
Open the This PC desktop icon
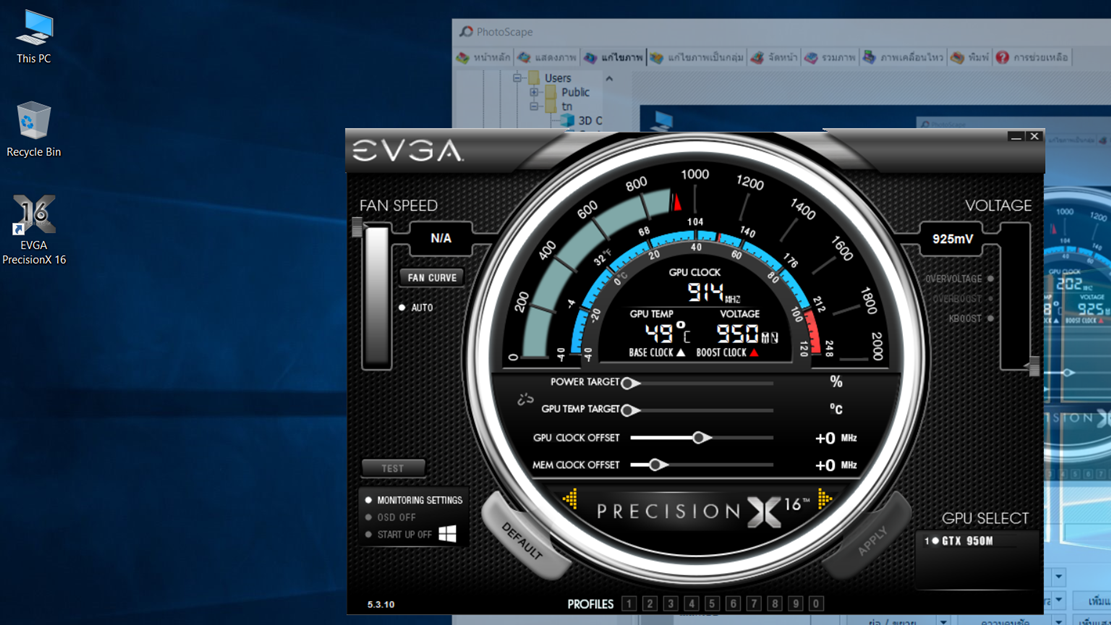[34, 38]
